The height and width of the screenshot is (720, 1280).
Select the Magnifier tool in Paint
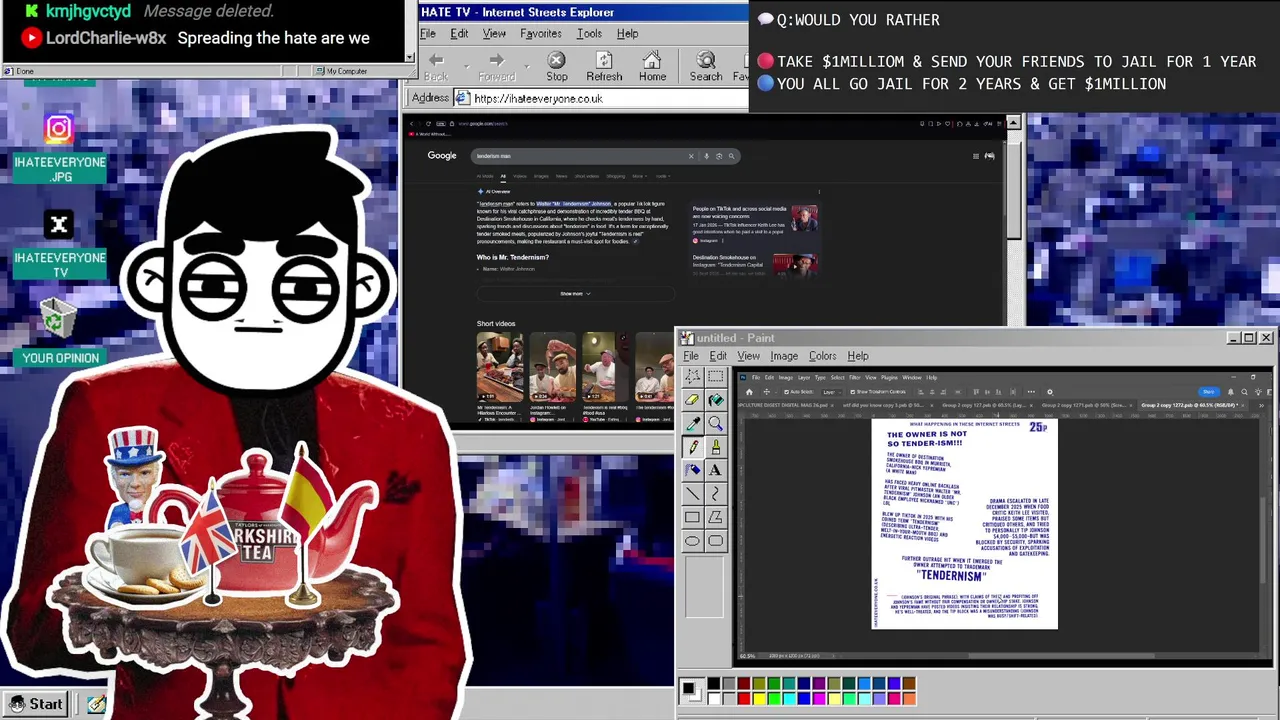[715, 423]
